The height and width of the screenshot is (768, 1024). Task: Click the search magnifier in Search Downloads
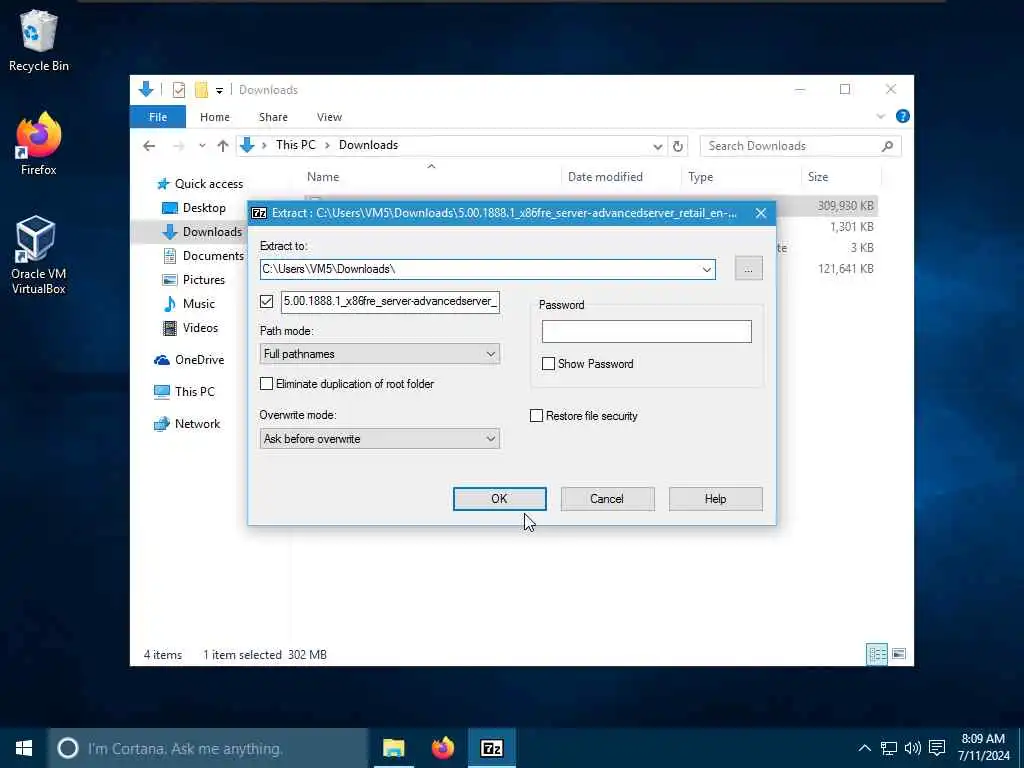coord(887,146)
